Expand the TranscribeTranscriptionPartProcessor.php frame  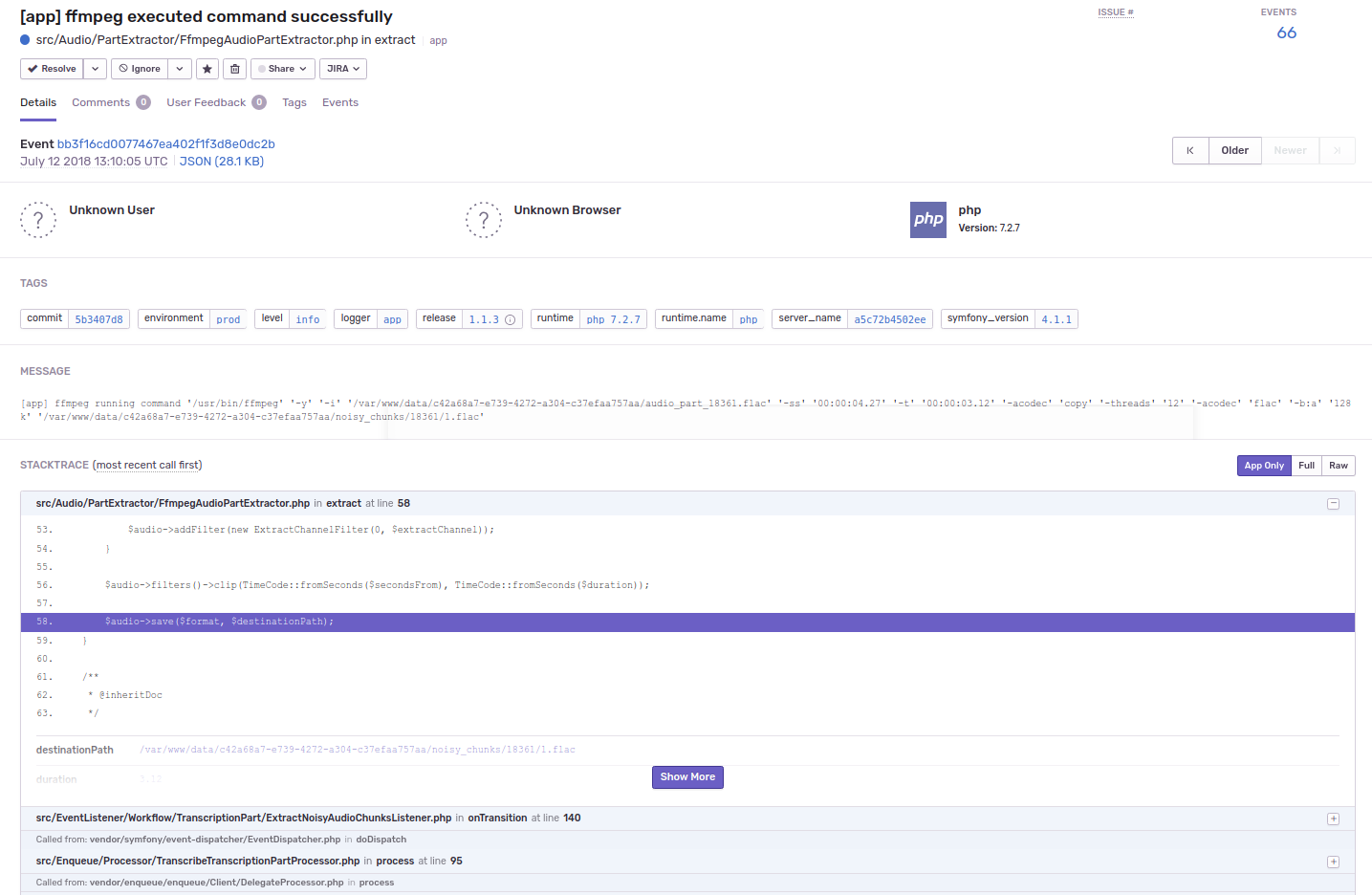pyautogui.click(x=1333, y=862)
